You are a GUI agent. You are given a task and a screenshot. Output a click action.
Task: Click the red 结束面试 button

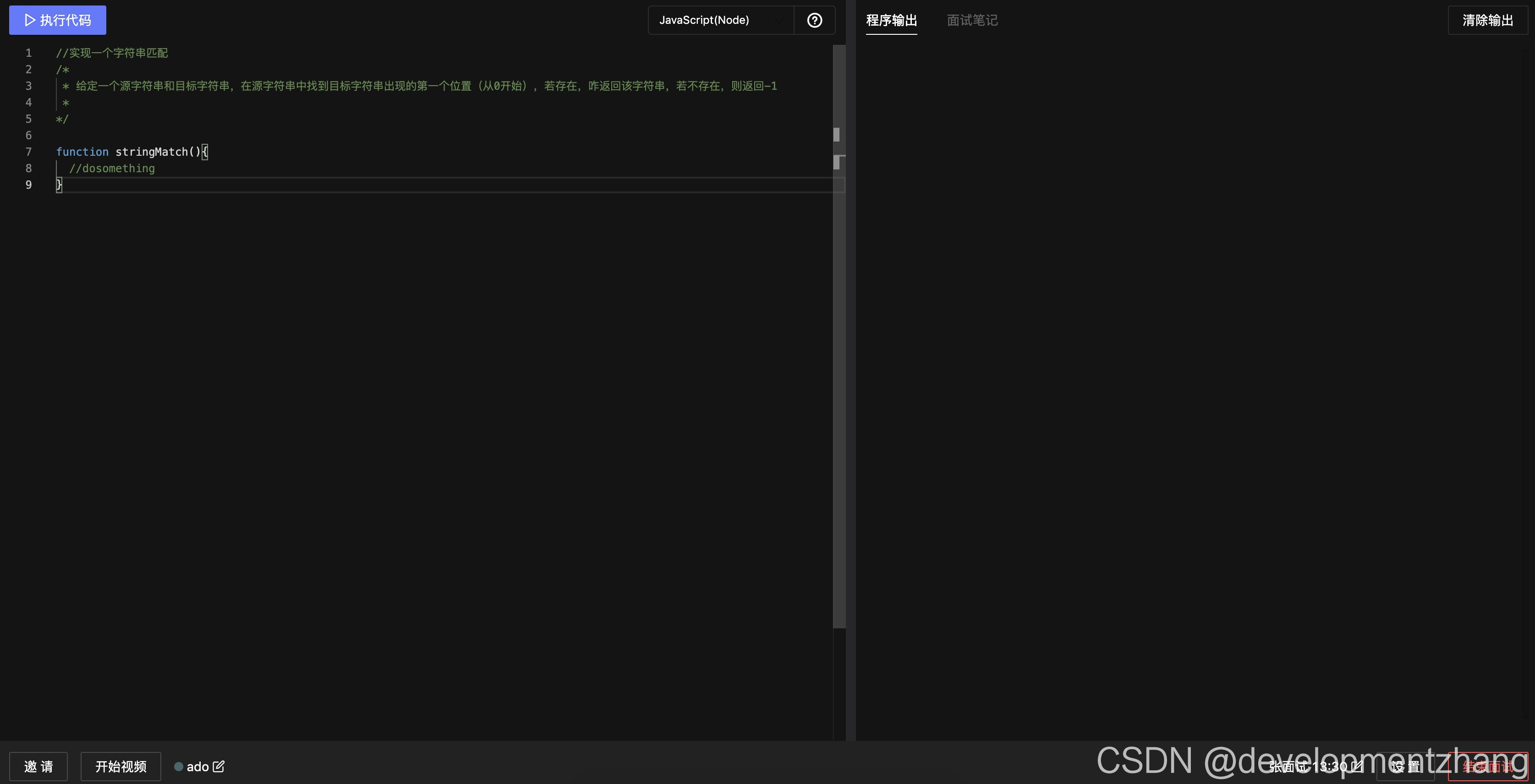coord(1487,768)
